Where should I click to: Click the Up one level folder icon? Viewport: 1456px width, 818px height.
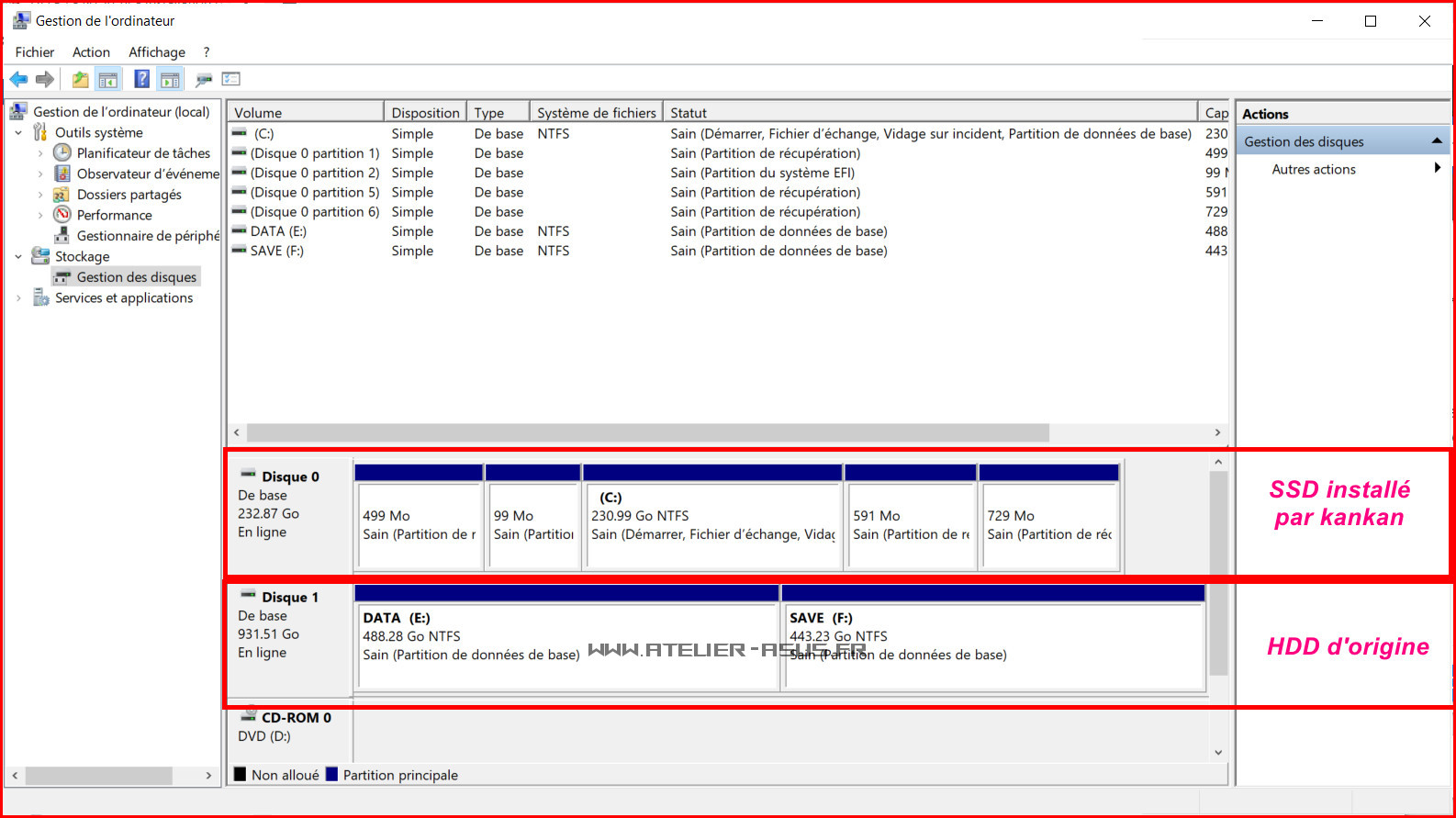pos(81,80)
